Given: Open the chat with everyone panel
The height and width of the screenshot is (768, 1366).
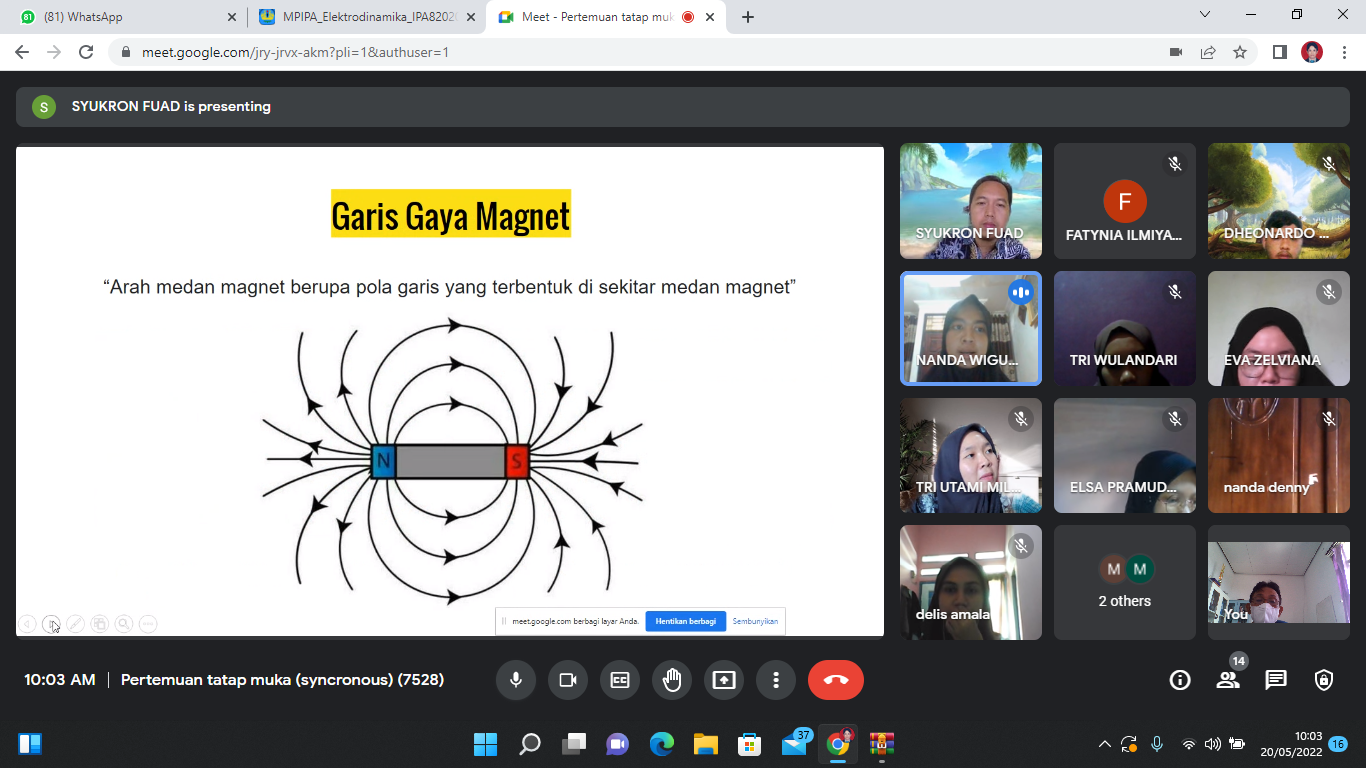Looking at the screenshot, I should [x=1276, y=680].
